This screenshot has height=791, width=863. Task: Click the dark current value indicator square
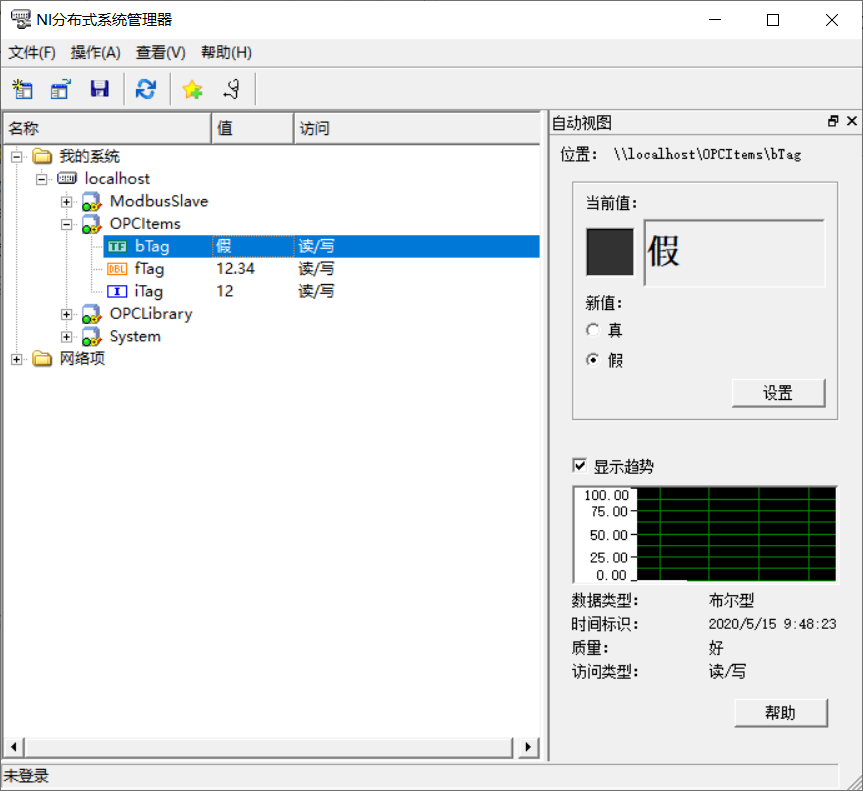(x=609, y=252)
